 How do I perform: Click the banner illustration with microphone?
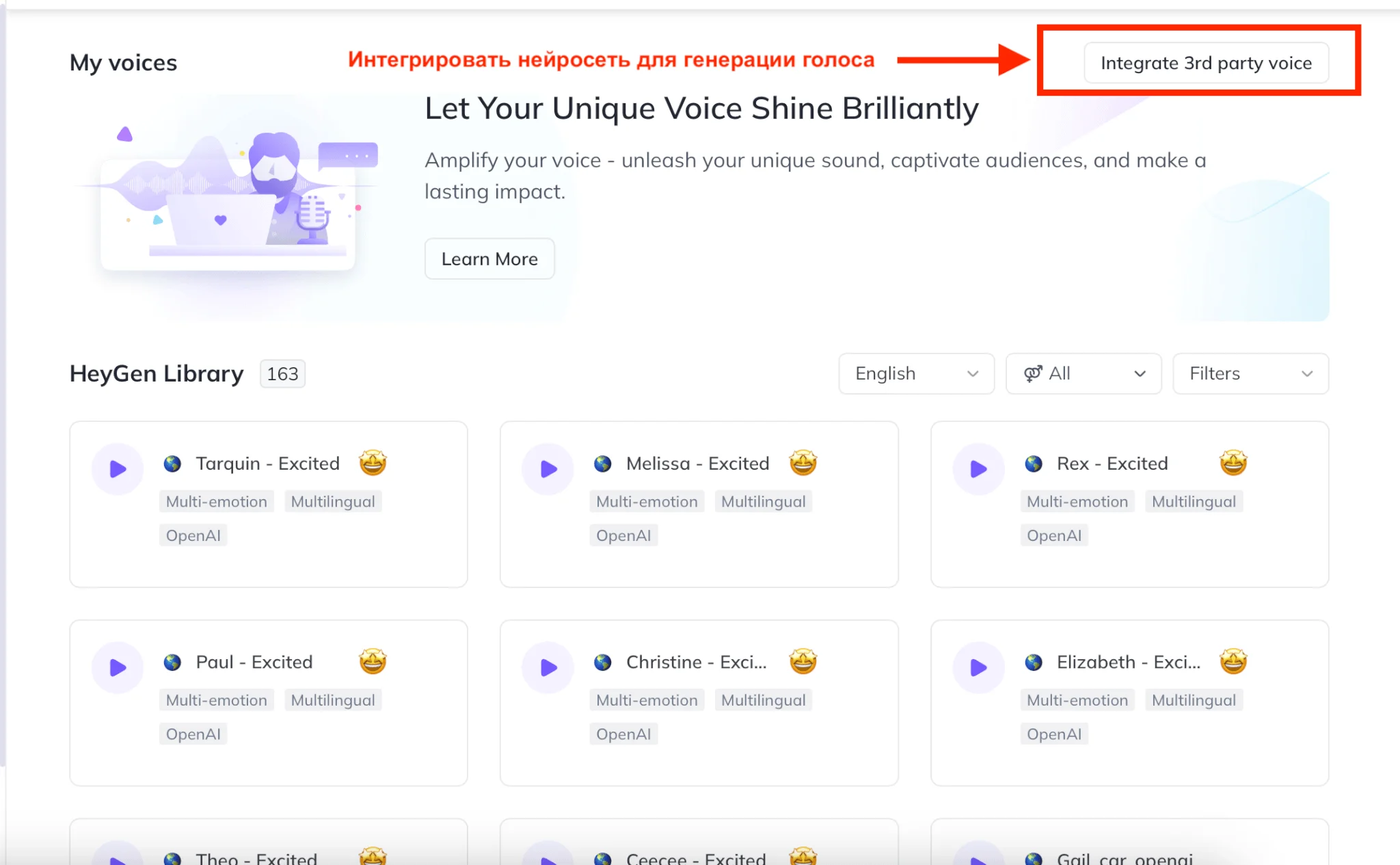[228, 198]
